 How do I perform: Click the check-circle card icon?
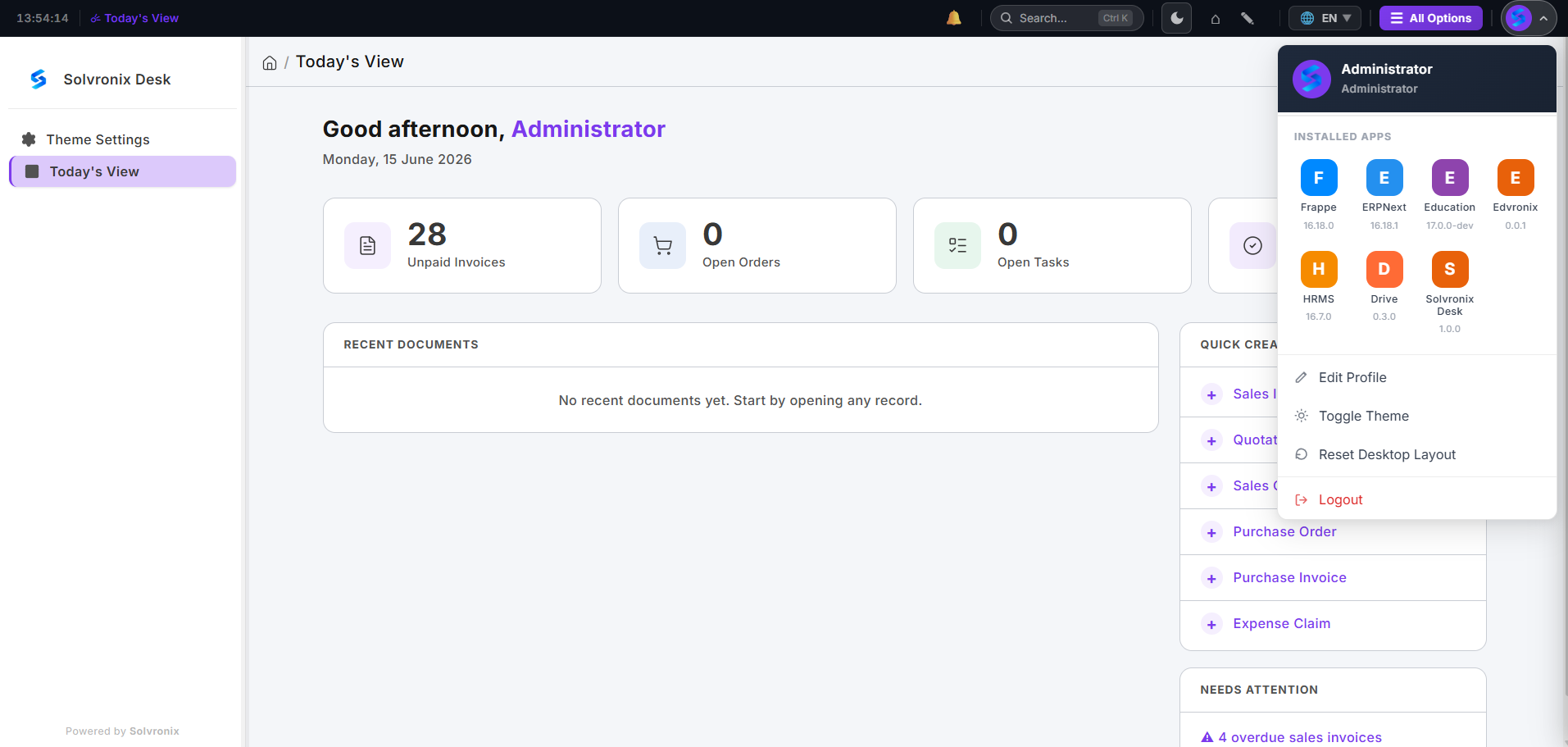[1252, 245]
